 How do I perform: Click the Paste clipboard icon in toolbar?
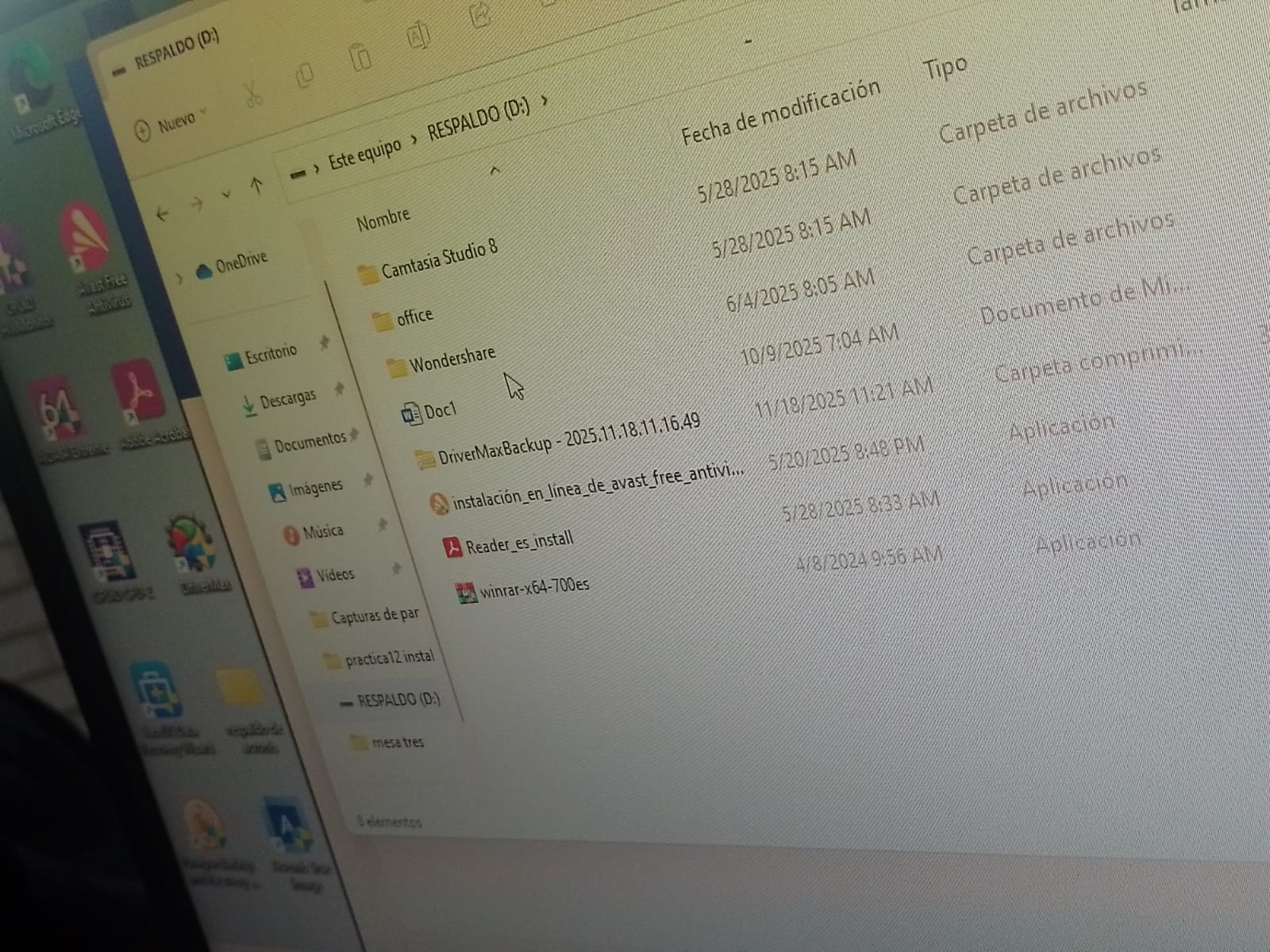click(360, 58)
